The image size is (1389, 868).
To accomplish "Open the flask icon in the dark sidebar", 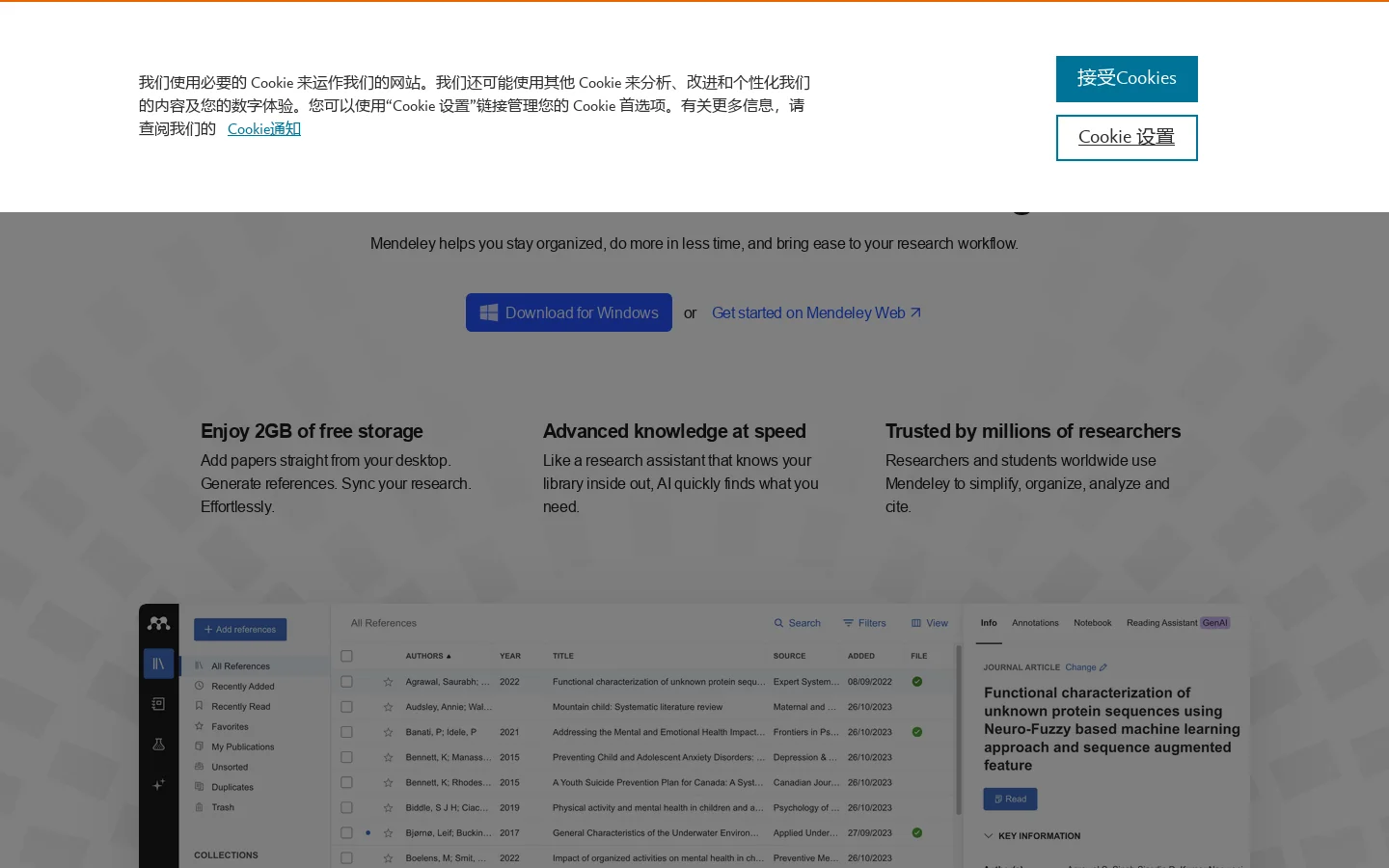I will [x=159, y=745].
